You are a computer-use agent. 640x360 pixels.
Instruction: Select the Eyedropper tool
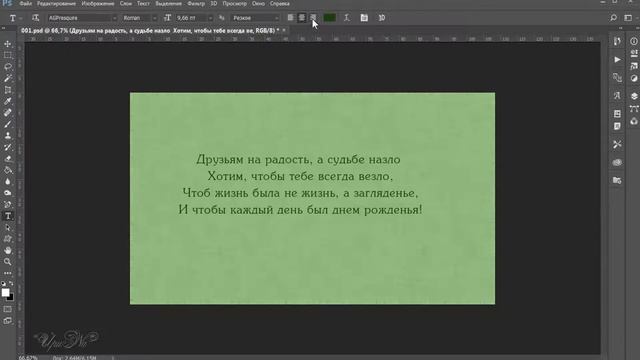8,101
